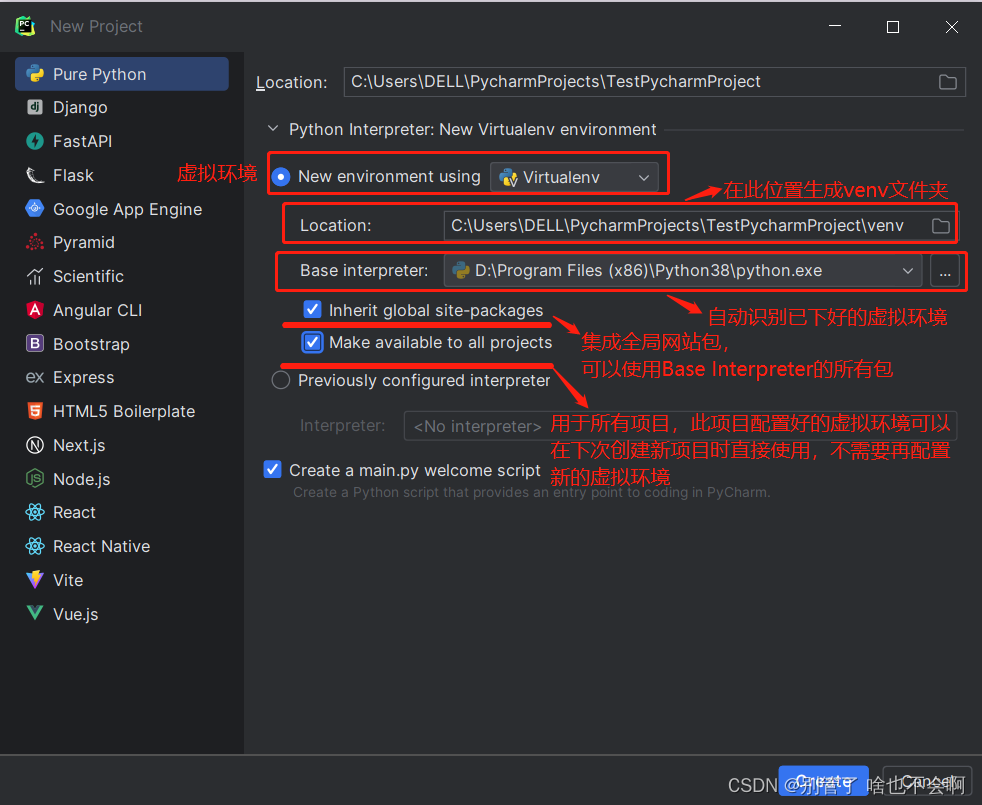The image size is (982, 805).
Task: Choose the FastAPI project type
Action: pyautogui.click(x=121, y=141)
